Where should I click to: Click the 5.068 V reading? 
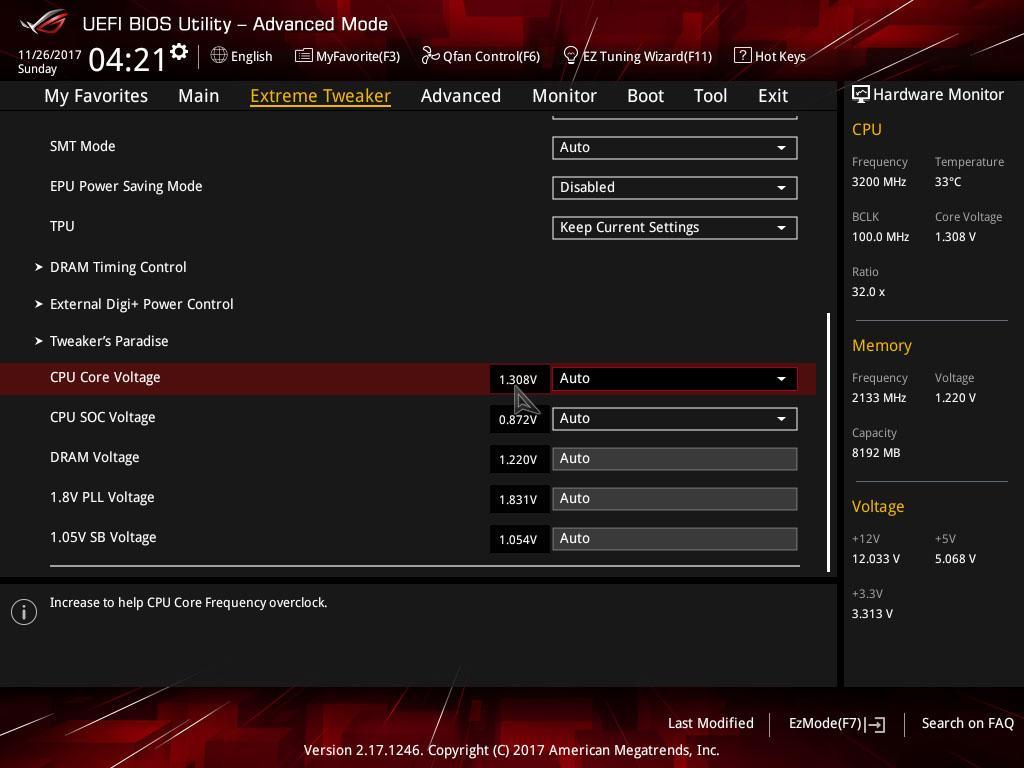[x=955, y=559]
